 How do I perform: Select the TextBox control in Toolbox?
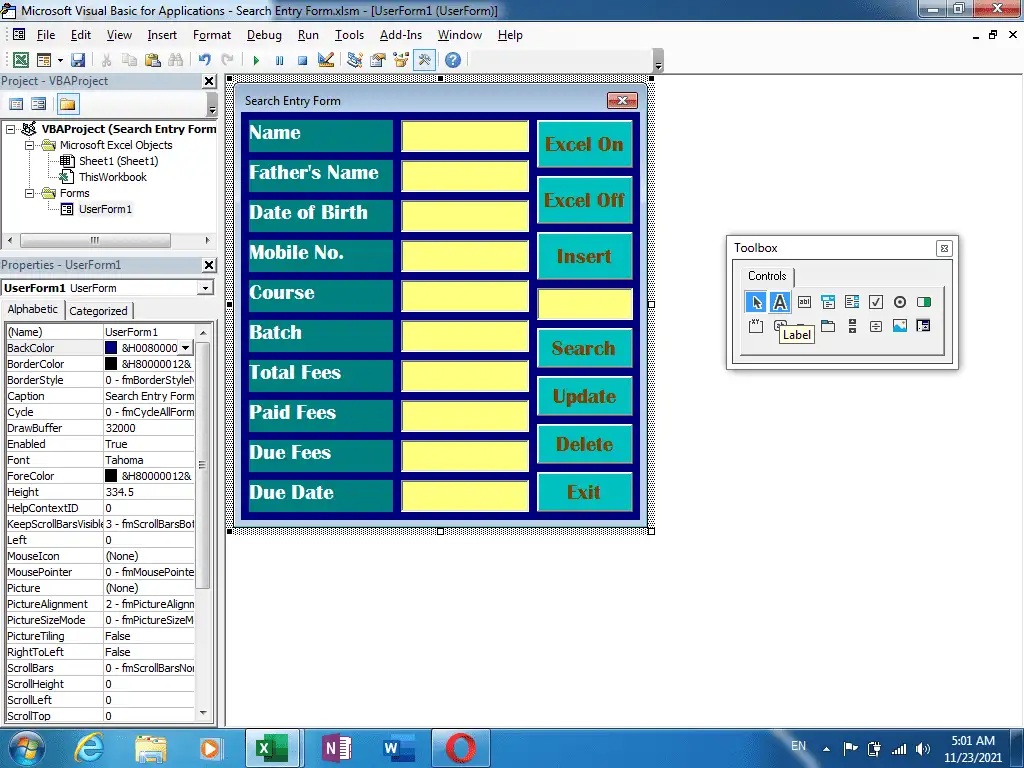805,302
